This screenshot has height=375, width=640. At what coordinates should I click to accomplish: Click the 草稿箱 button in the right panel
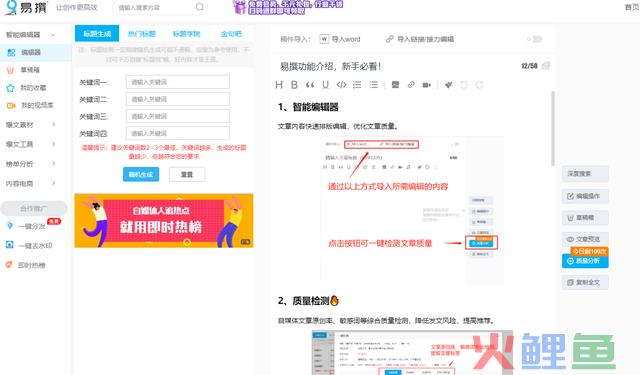tap(585, 218)
